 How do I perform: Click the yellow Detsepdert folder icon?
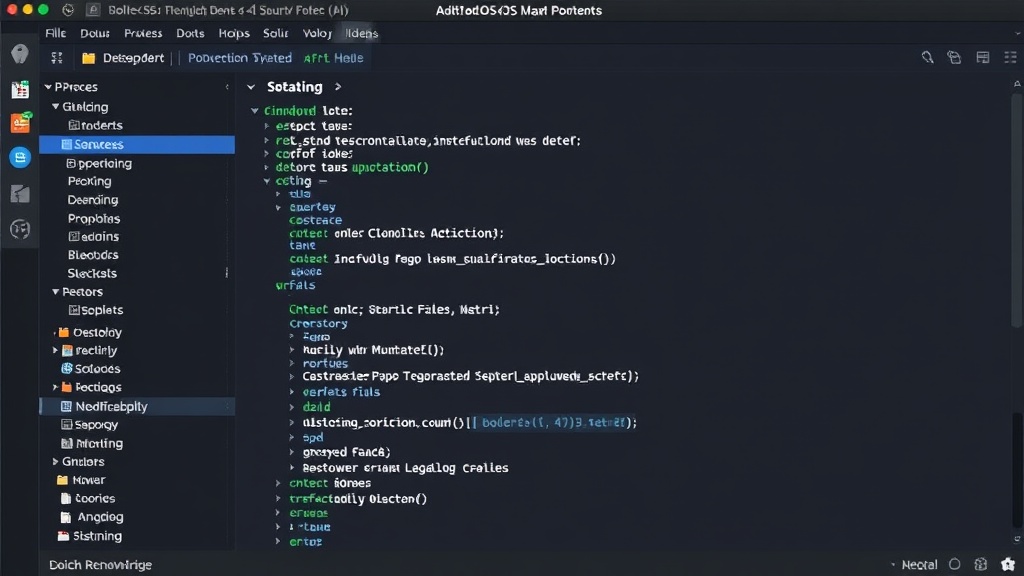pyautogui.click(x=88, y=58)
